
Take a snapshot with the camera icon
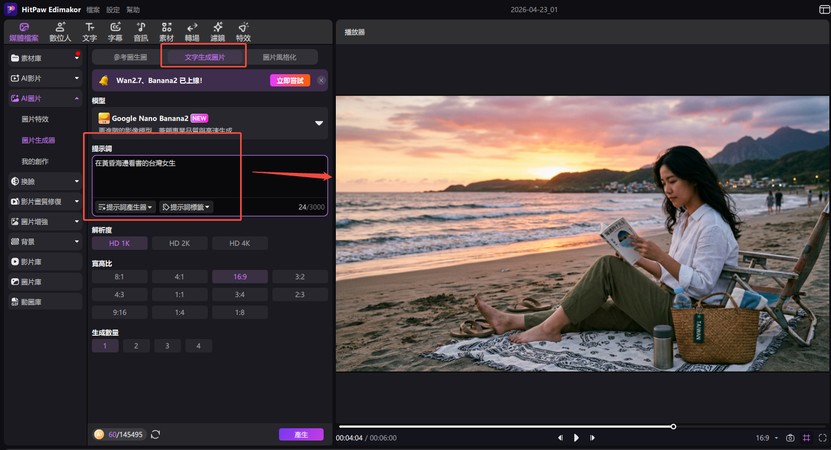[790, 438]
